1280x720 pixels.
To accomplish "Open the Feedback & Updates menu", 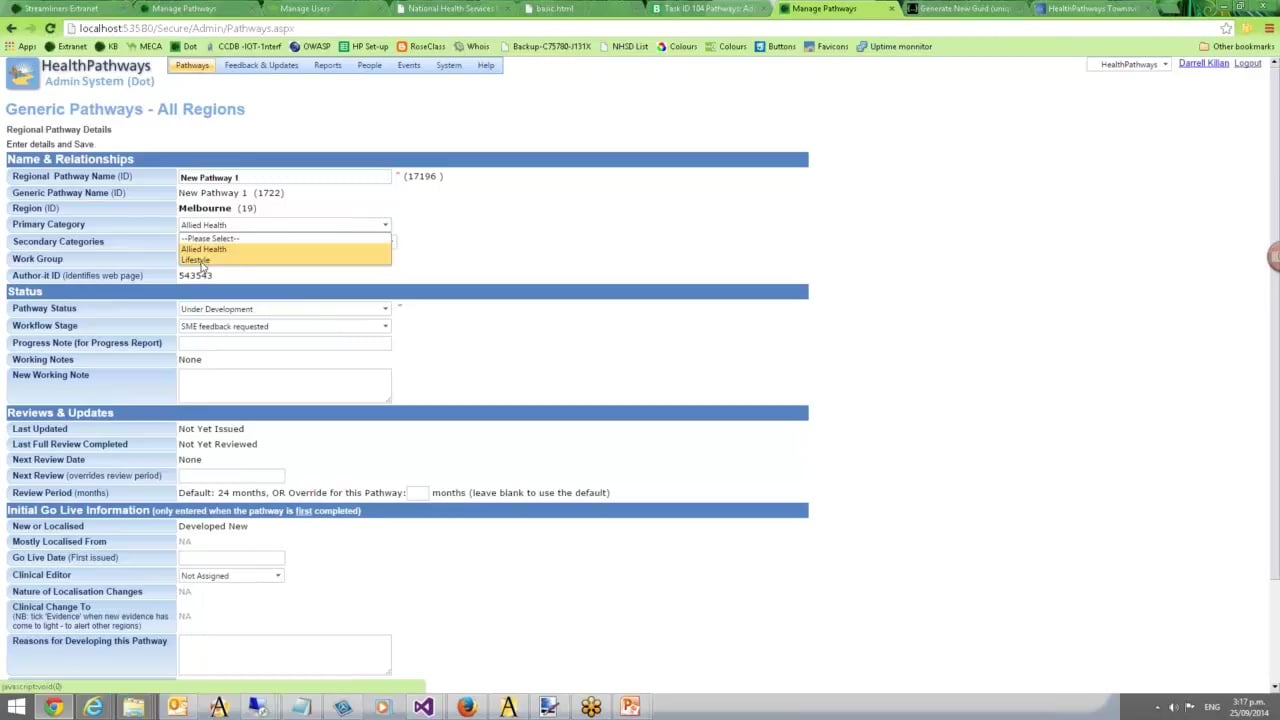I will coord(261,66).
